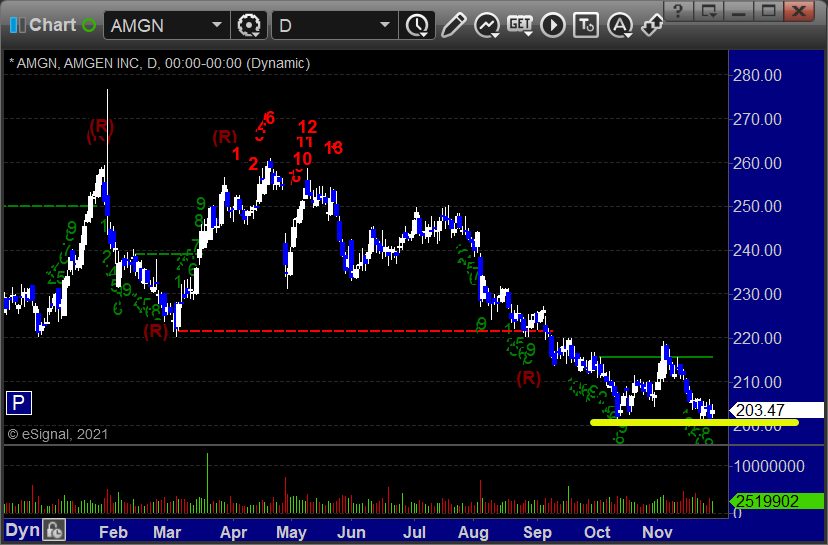
Task: Open the studies chart-line icon
Action: (x=487, y=25)
